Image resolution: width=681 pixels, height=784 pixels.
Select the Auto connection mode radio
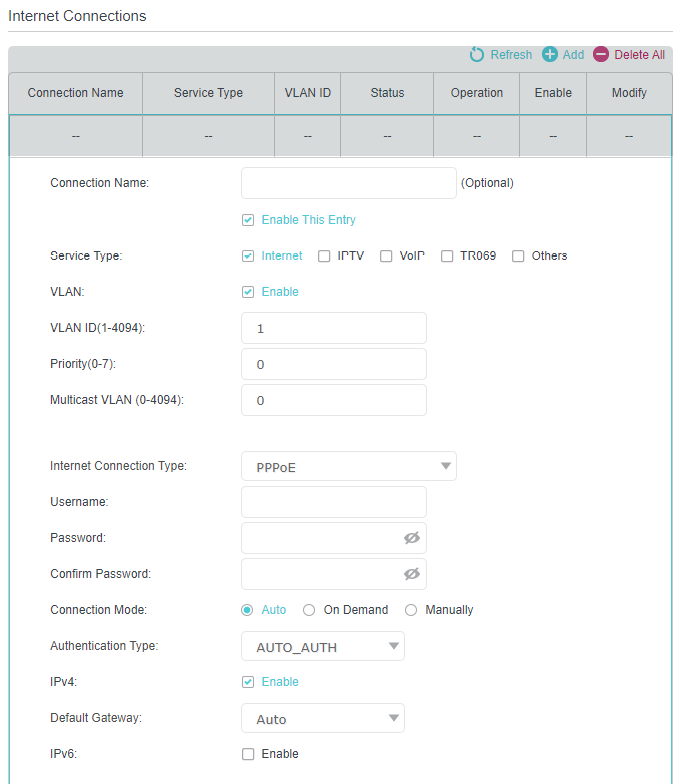pyautogui.click(x=247, y=610)
